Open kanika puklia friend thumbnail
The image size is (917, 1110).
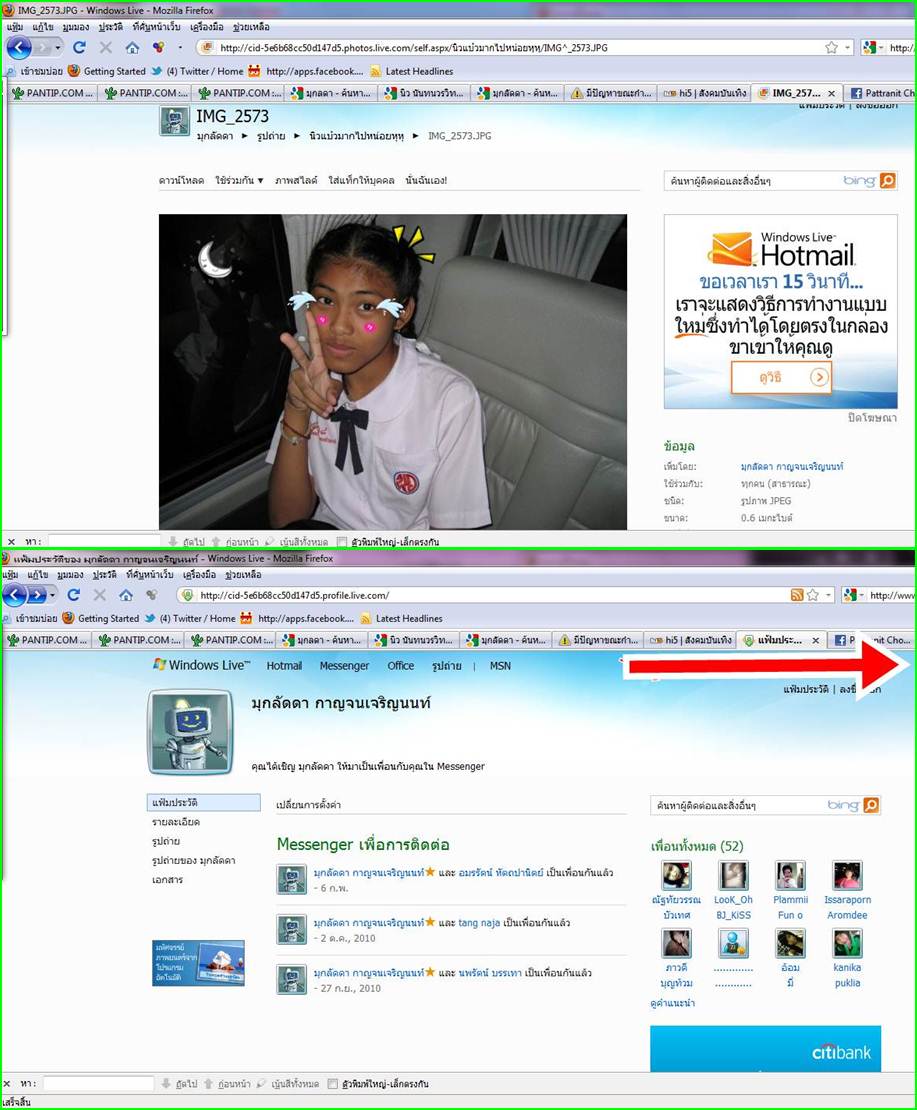(847, 944)
